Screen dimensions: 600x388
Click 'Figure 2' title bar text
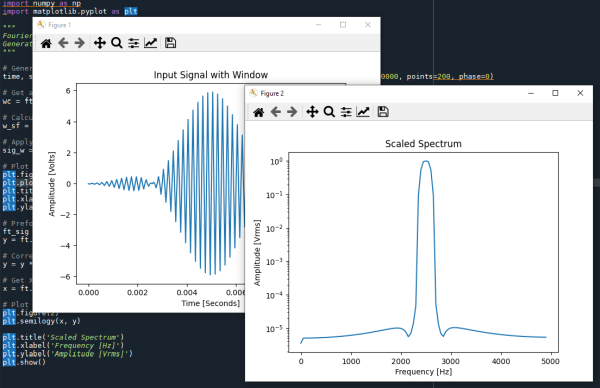coord(272,93)
